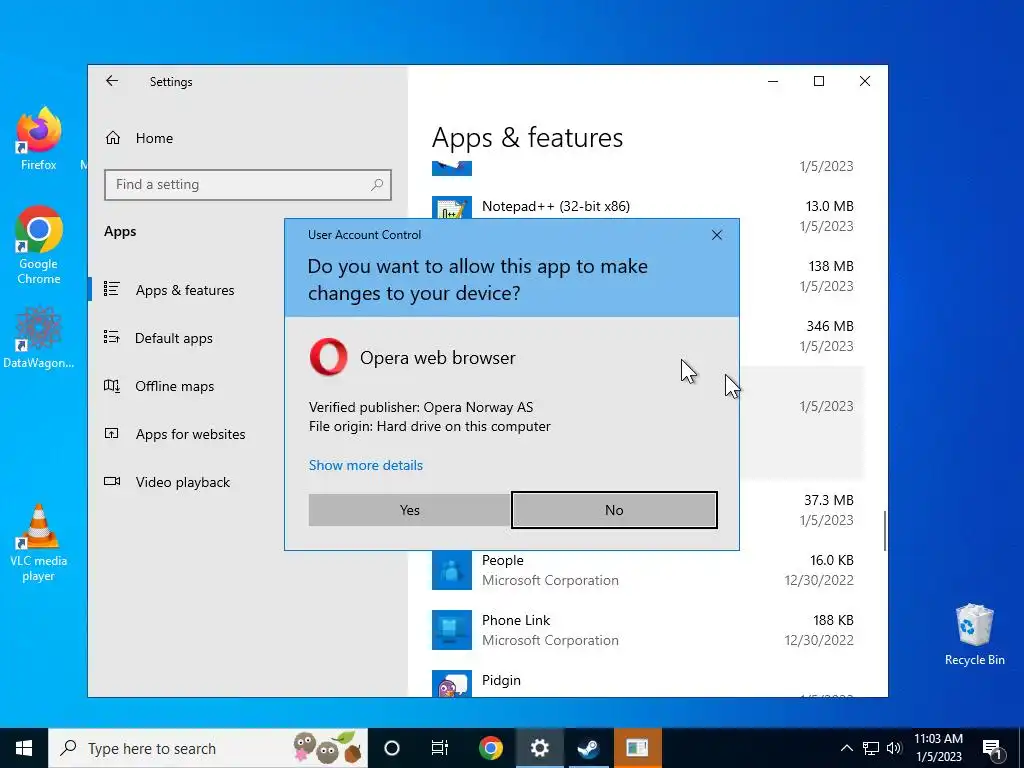The width and height of the screenshot is (1024, 768).
Task: Select Apps for websites sidebar item
Action: pos(190,434)
